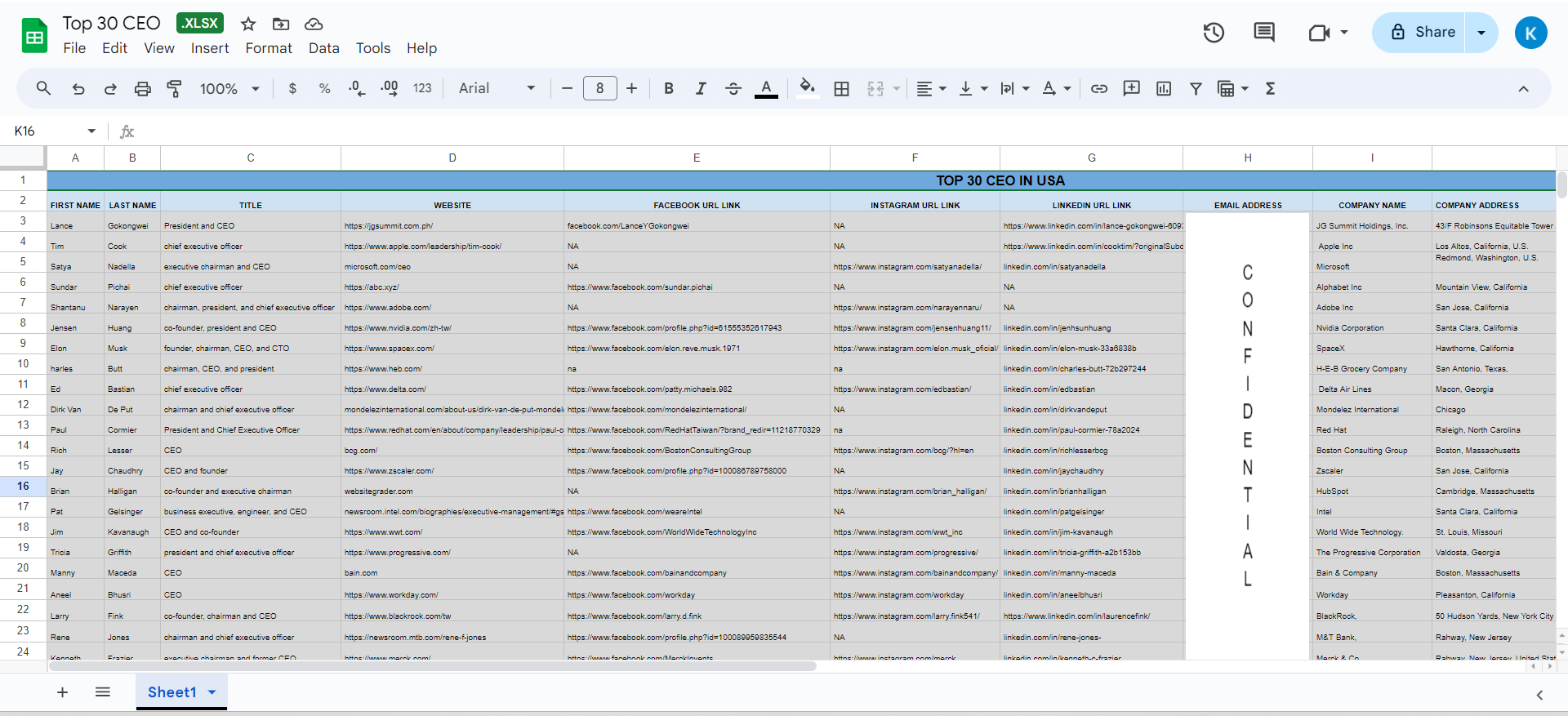Viewport: 1568px width, 716px height.
Task: Expand Share options dropdown arrow
Action: [x=1481, y=33]
